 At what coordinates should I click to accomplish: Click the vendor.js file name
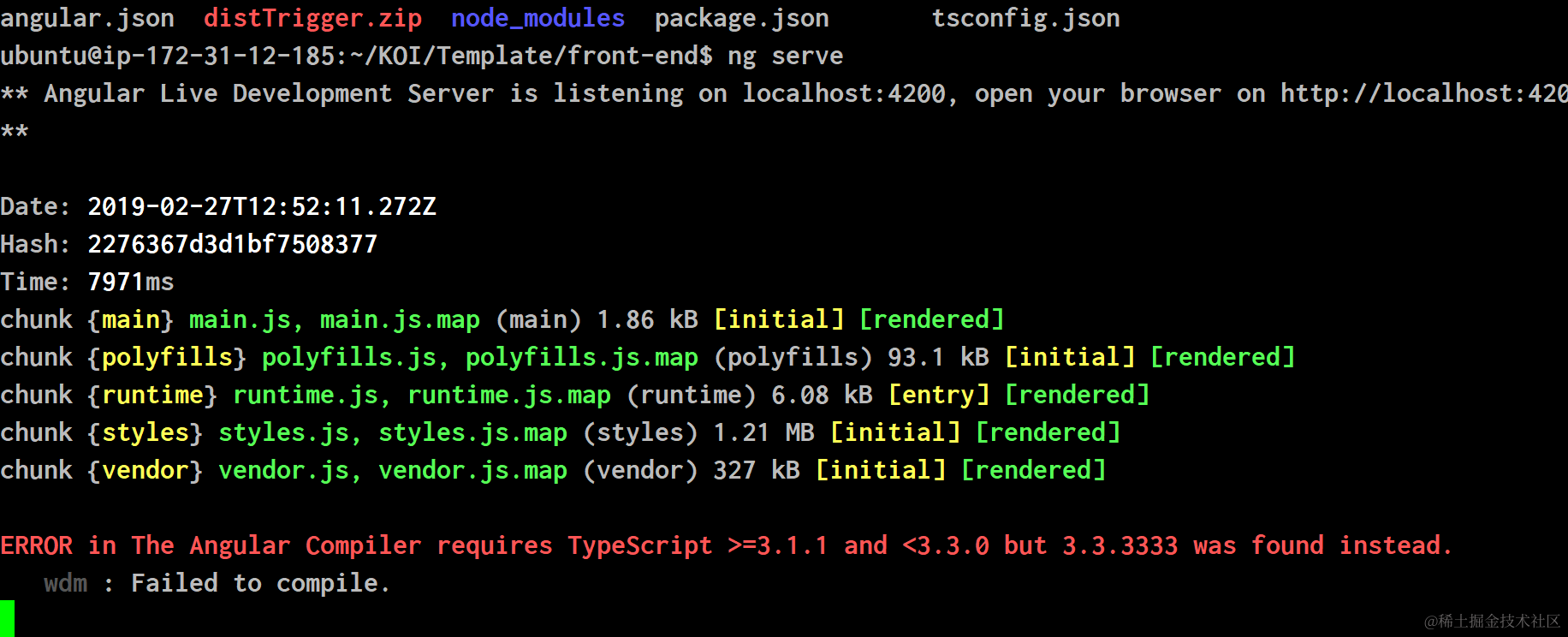tap(283, 471)
